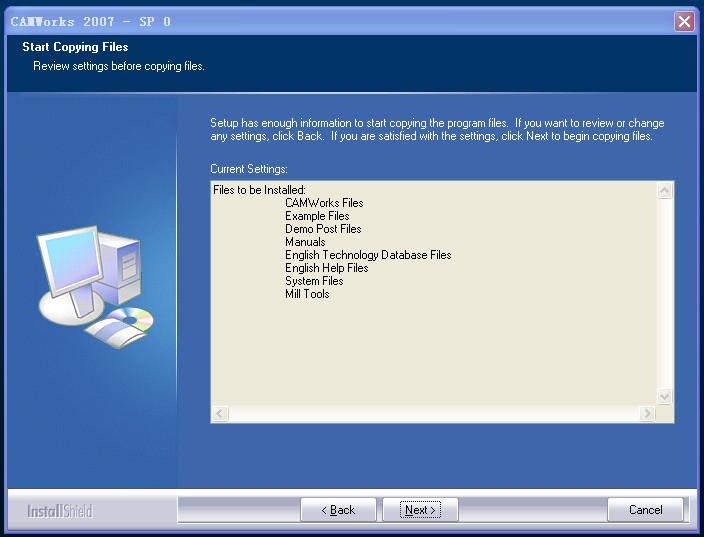Select the 'Mill Tools' line
The height and width of the screenshot is (537, 704).
308,294
